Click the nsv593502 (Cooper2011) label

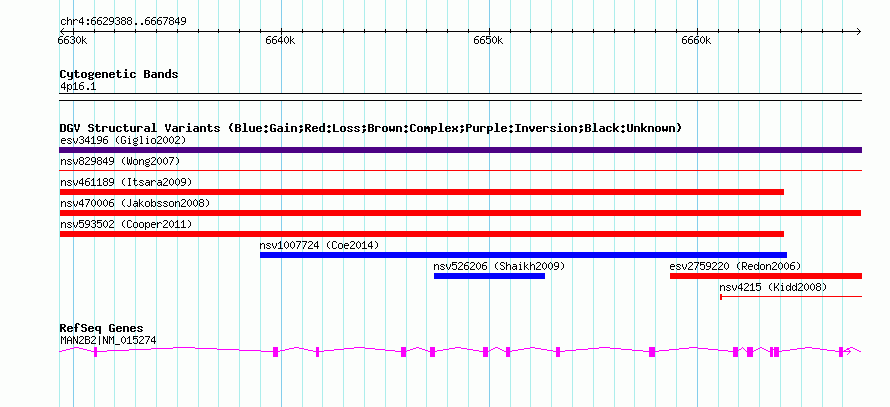(126, 224)
